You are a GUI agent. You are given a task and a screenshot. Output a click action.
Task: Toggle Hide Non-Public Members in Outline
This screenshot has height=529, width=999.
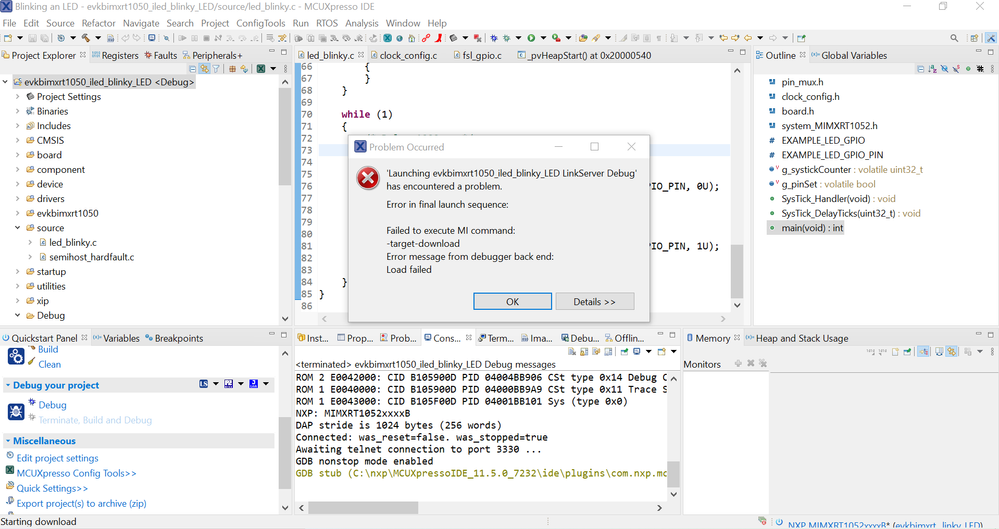(968, 69)
